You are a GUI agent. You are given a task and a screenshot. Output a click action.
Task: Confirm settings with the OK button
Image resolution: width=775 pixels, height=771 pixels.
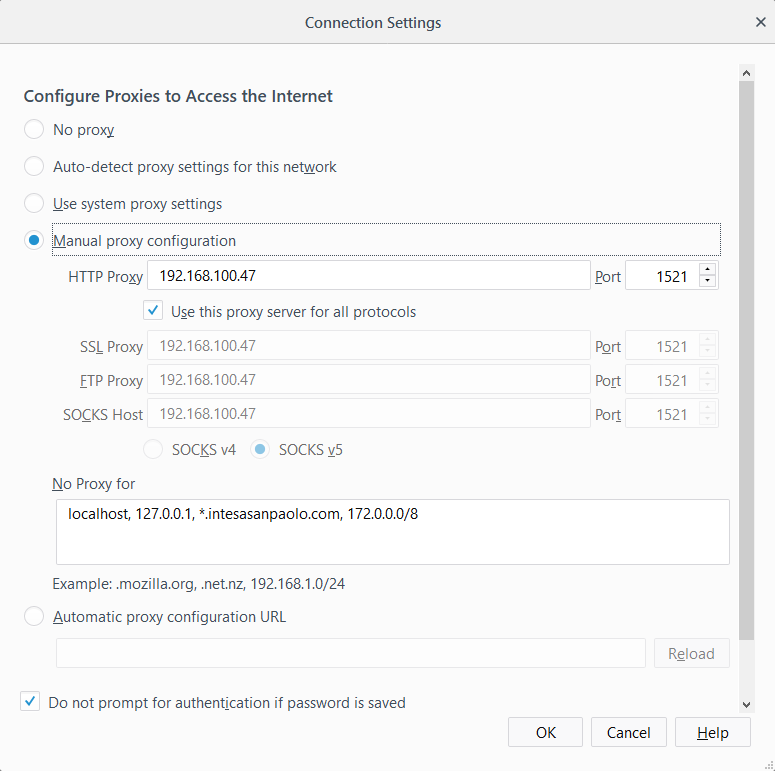tap(545, 732)
